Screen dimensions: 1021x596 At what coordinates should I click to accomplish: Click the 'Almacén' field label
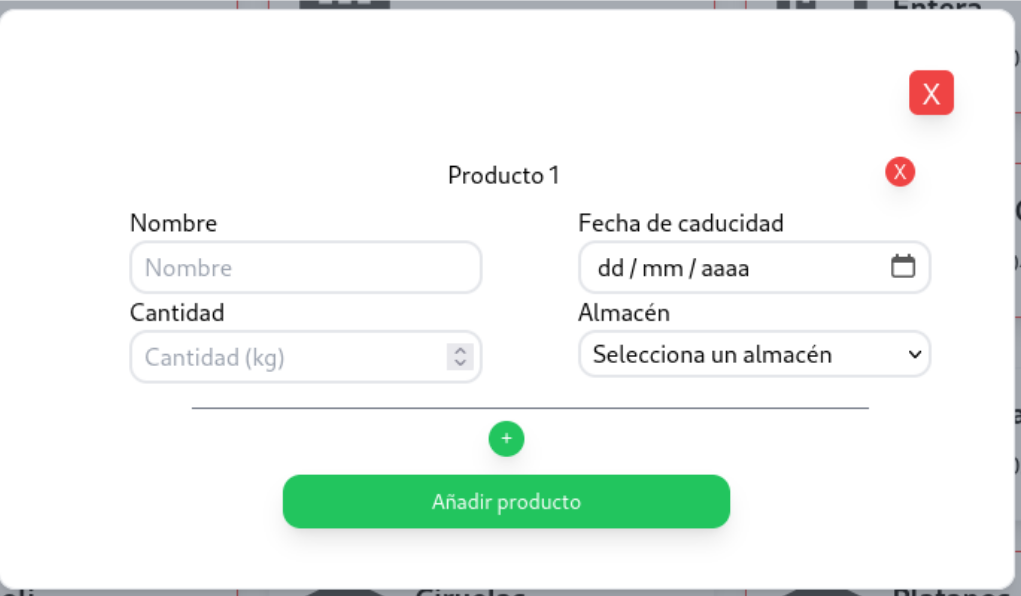624,313
